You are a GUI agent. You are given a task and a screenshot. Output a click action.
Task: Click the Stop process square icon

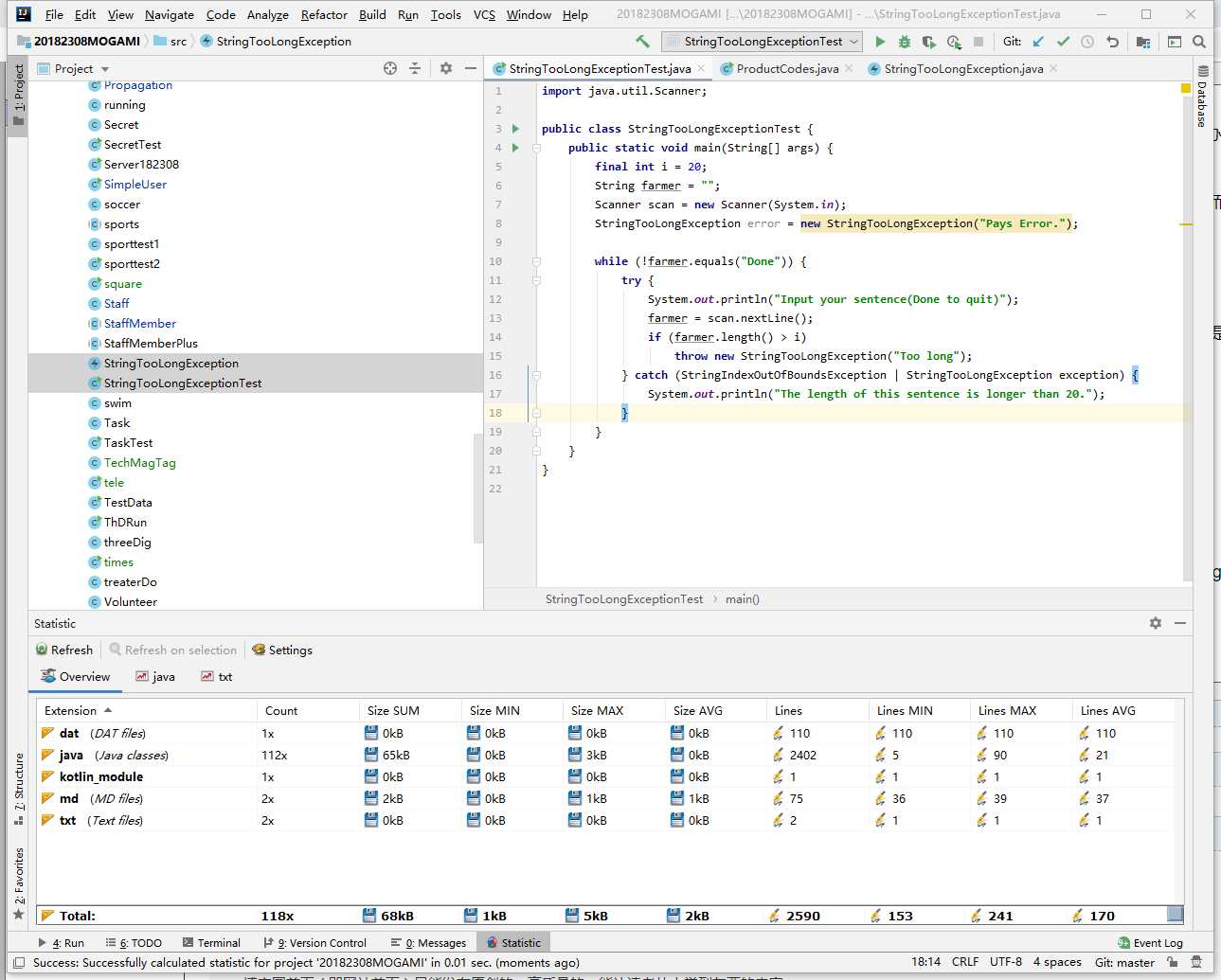pos(979,42)
